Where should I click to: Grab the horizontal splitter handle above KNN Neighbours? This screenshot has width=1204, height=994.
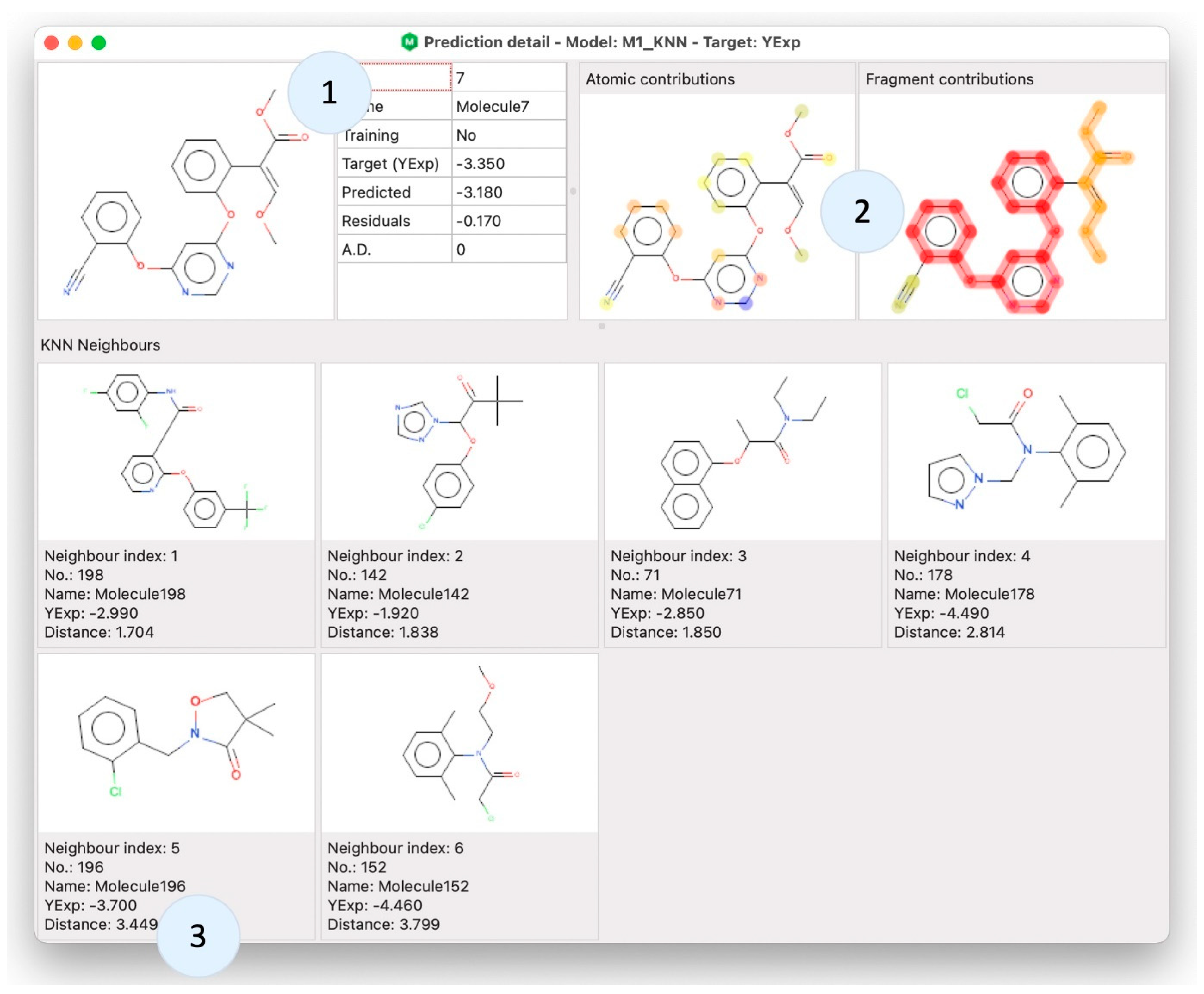click(x=601, y=326)
